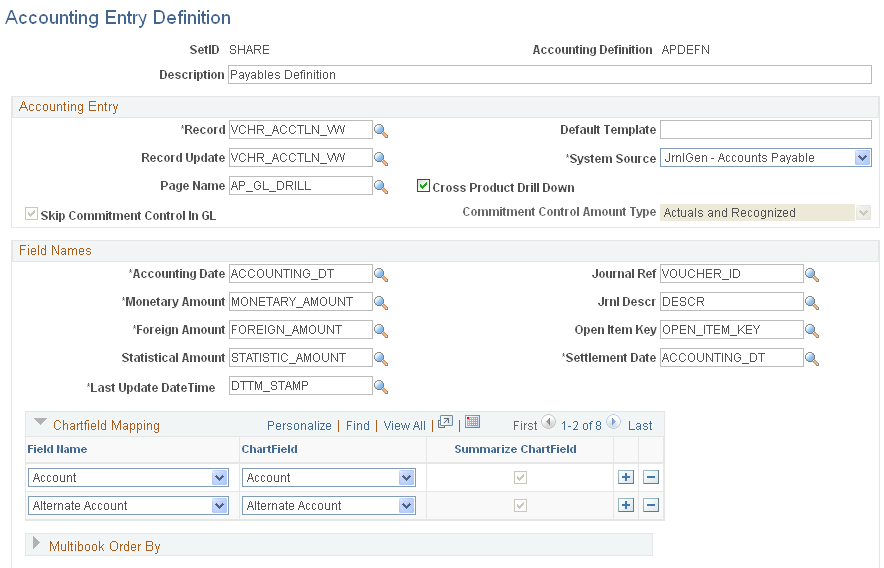Add a row after Alternate Account row
The image size is (884, 568).
click(626, 505)
